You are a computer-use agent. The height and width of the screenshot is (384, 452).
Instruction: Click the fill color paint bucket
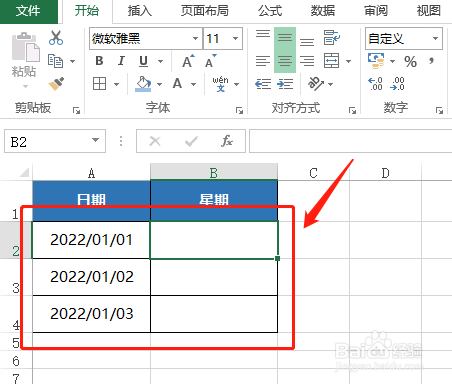(x=143, y=84)
